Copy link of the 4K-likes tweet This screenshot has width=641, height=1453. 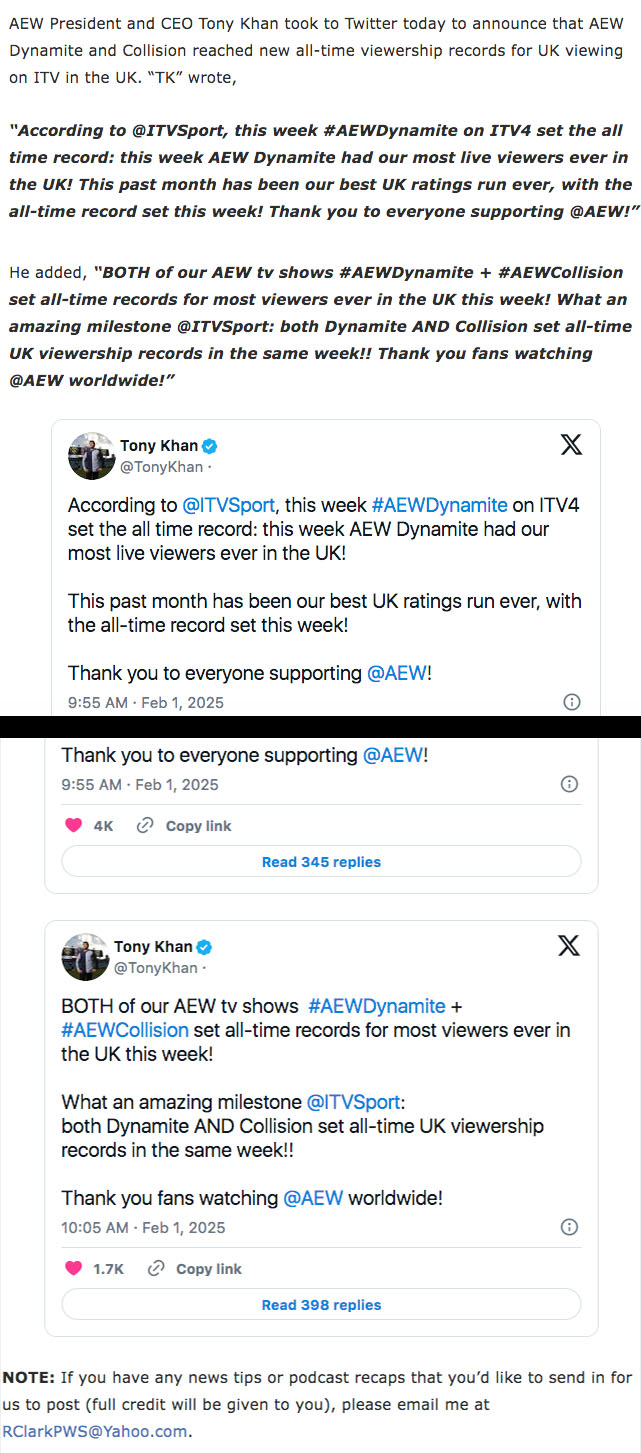pyautogui.click(x=184, y=826)
